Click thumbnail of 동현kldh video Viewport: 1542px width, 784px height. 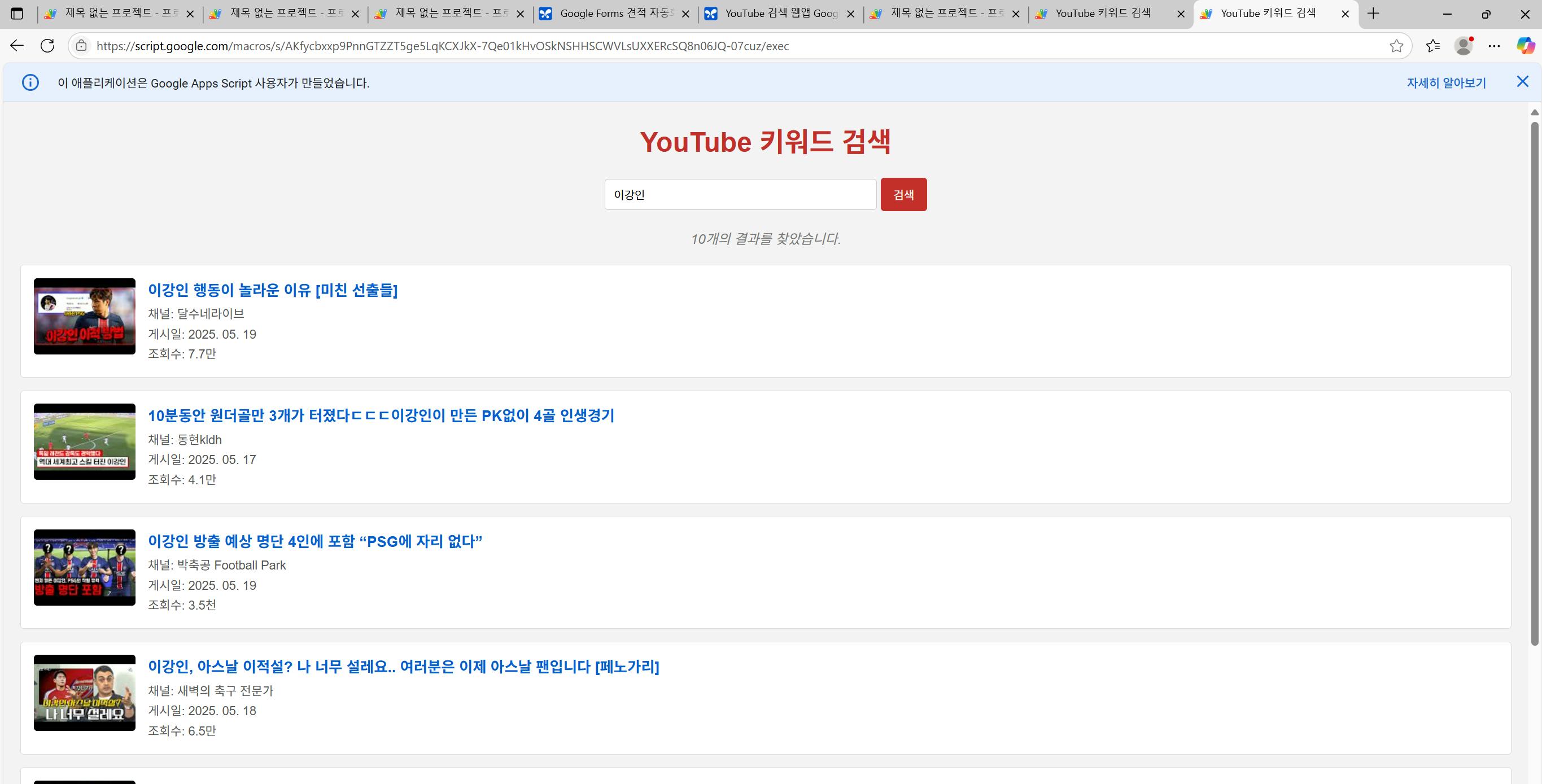[84, 442]
